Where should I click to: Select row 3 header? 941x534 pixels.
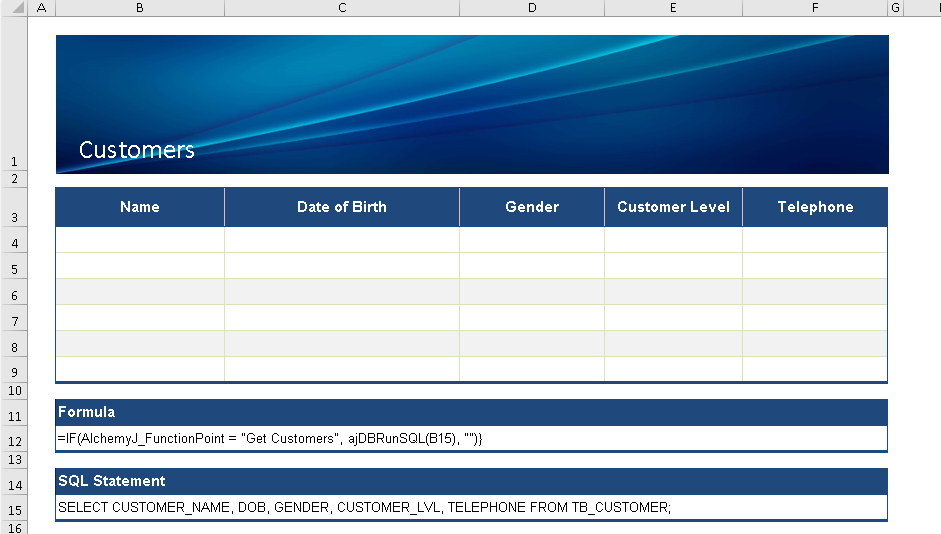point(14,217)
